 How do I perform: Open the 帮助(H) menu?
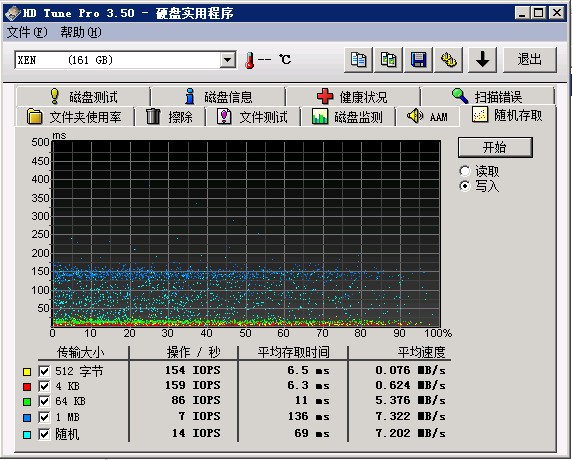click(x=81, y=32)
